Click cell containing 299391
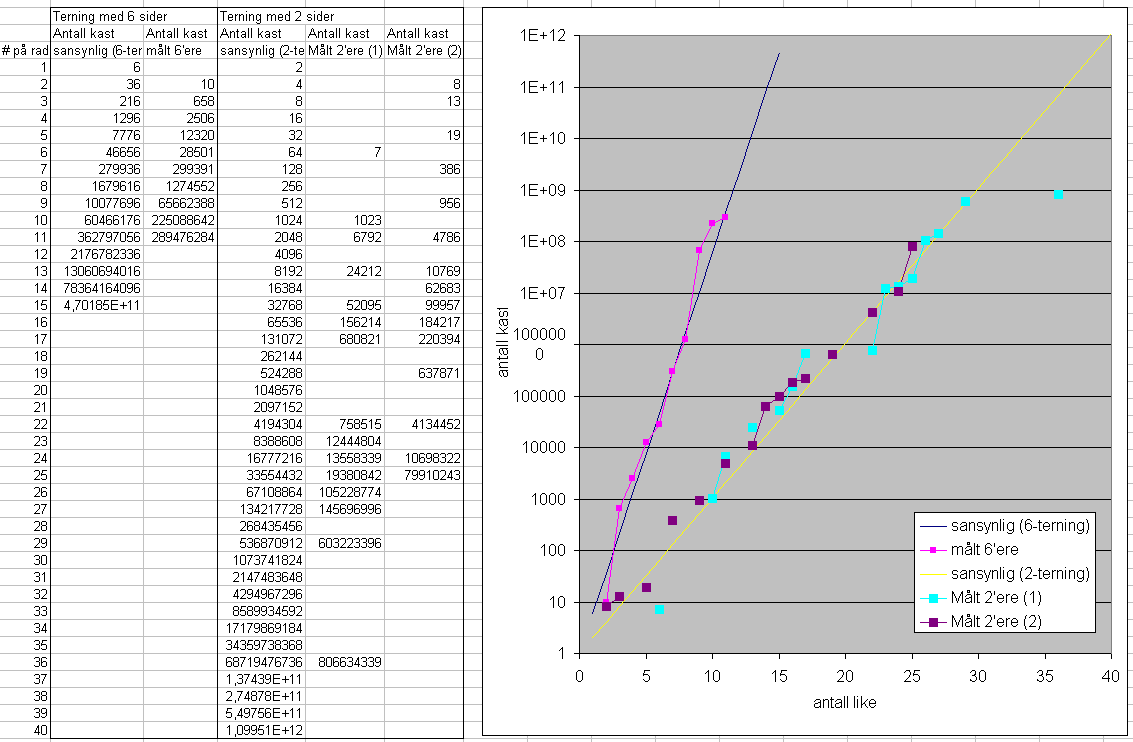Screen dimensions: 1133x742 181,169
